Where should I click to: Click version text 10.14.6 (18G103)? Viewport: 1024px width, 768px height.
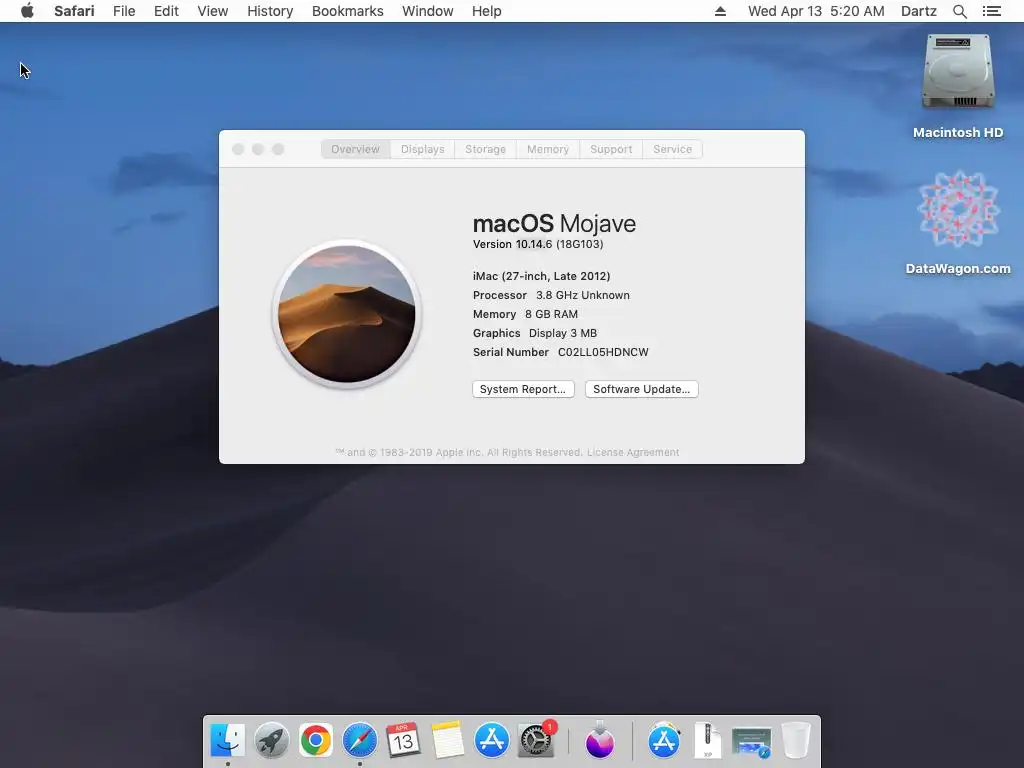pos(559,244)
